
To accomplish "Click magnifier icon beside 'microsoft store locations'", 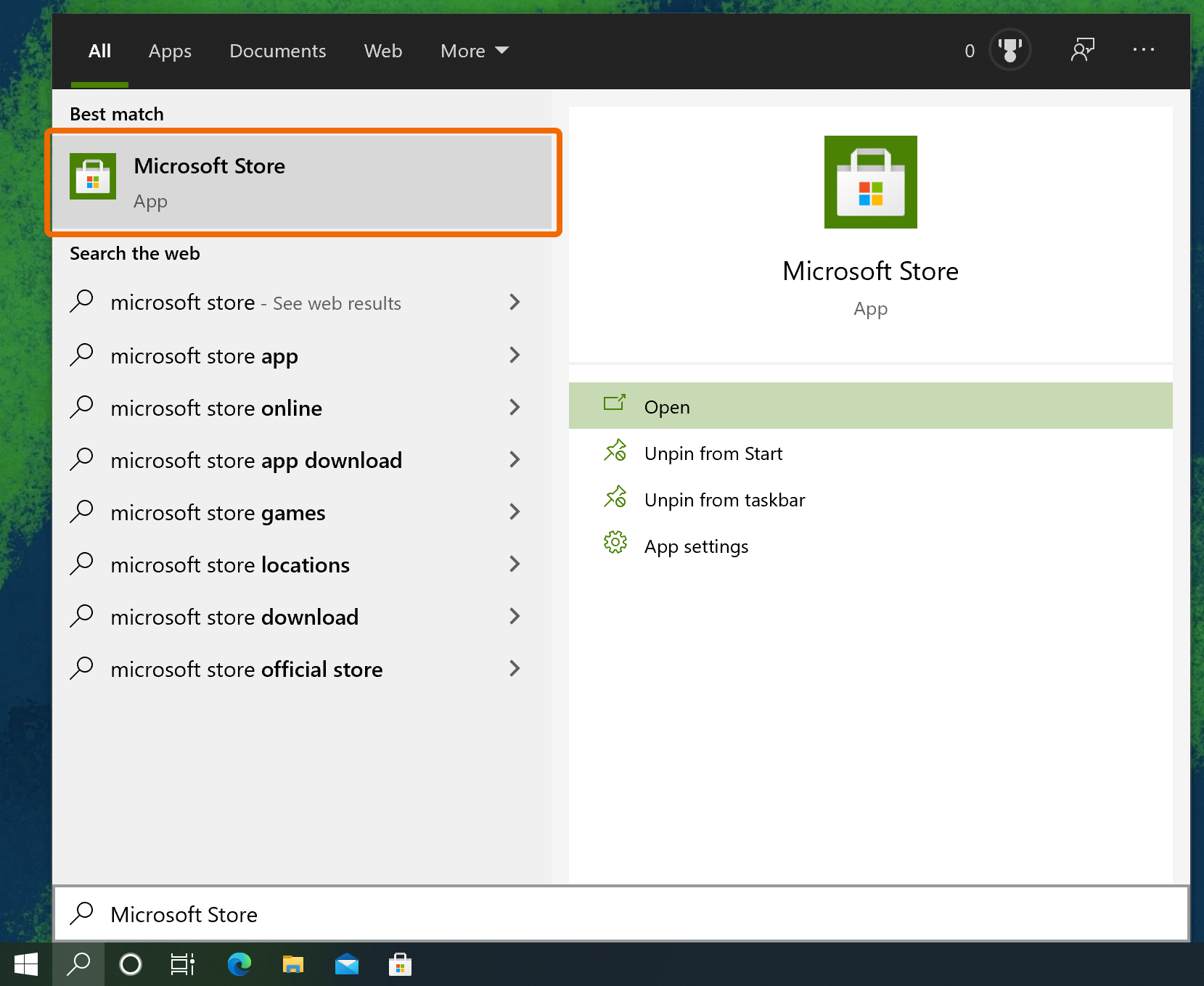I will 81,564.
